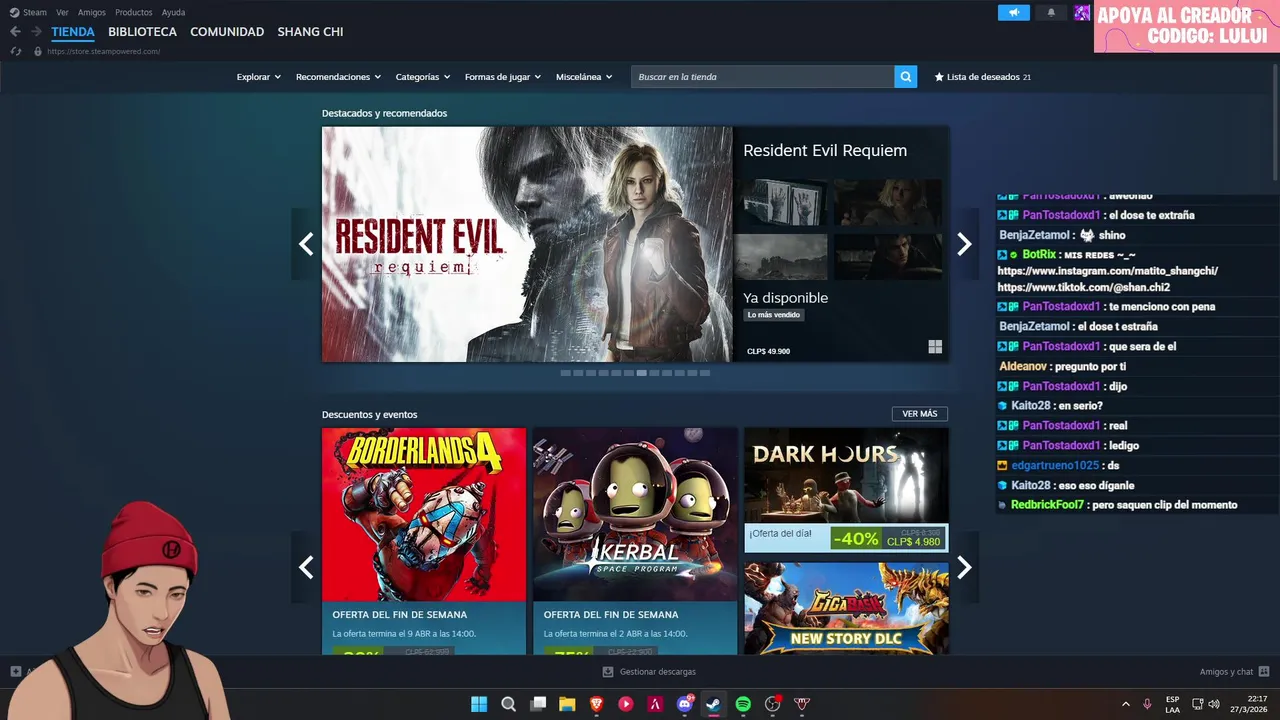Open the volume icon in system tray
Image resolution: width=1280 pixels, height=720 pixels.
point(1214,704)
